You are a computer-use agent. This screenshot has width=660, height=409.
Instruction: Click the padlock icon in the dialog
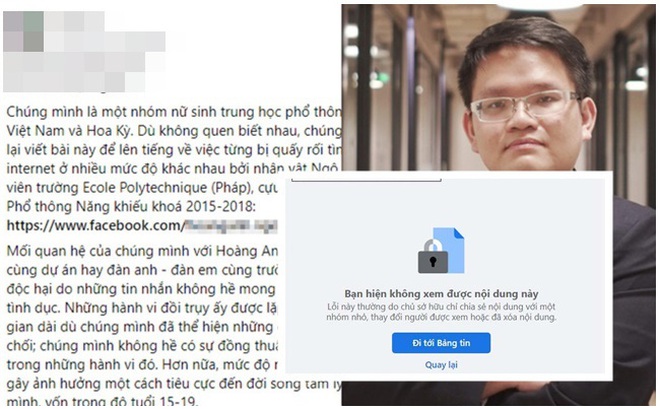pyautogui.click(x=433, y=257)
